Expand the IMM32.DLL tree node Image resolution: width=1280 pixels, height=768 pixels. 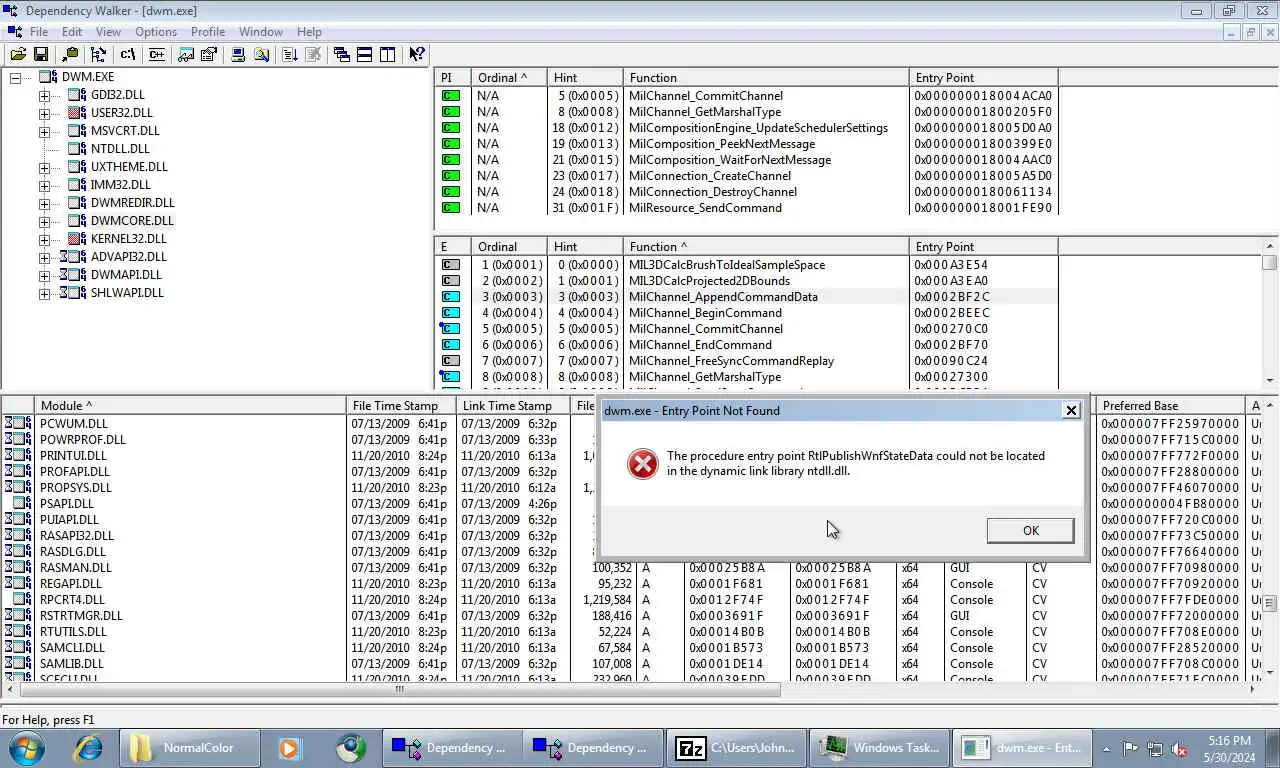(x=44, y=186)
